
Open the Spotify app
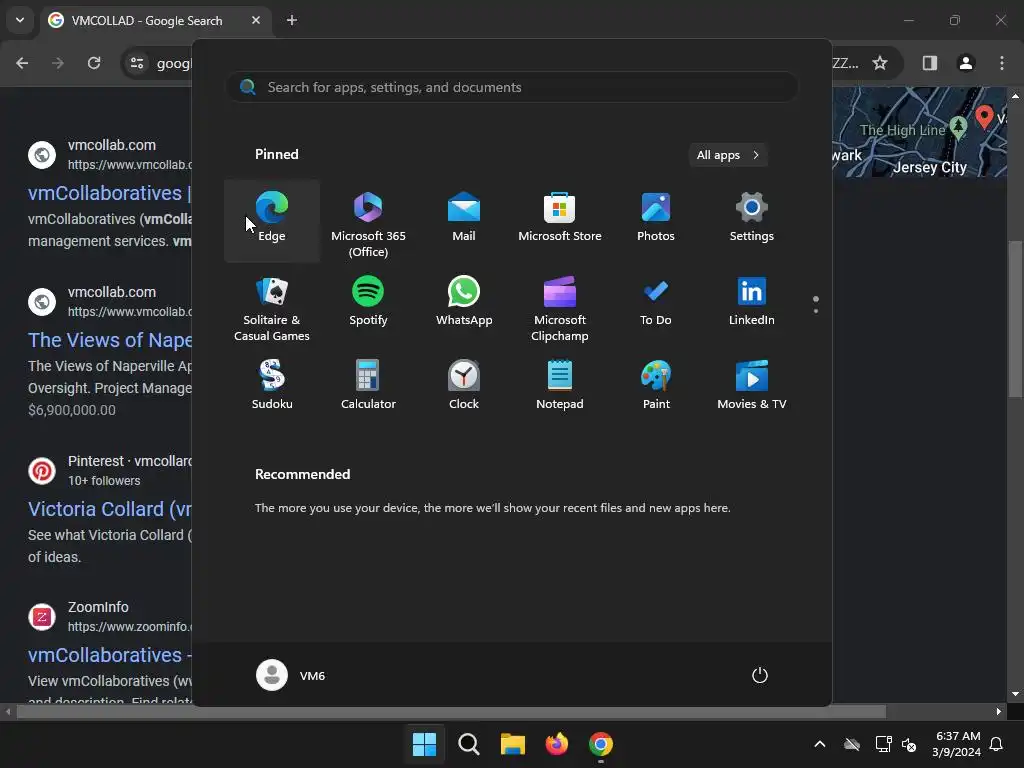368,304
